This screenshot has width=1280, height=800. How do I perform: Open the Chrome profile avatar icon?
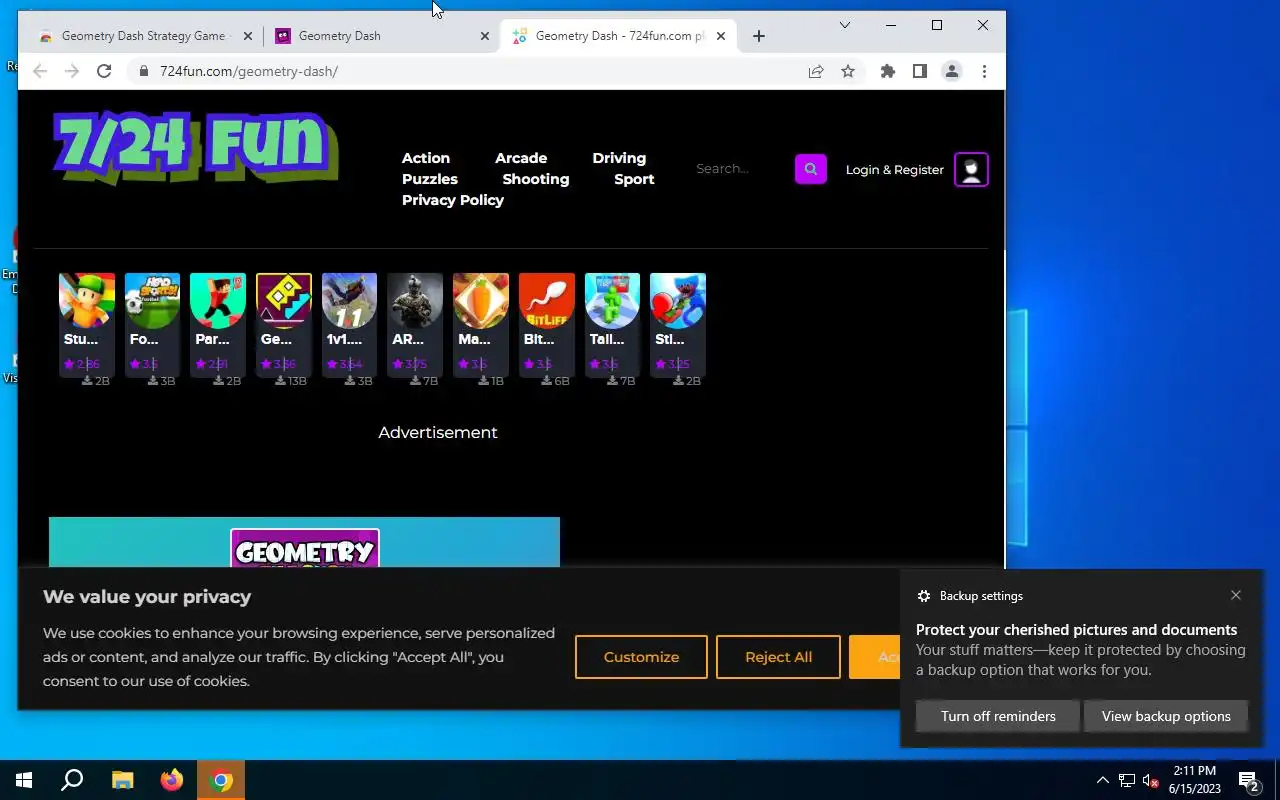tap(952, 71)
